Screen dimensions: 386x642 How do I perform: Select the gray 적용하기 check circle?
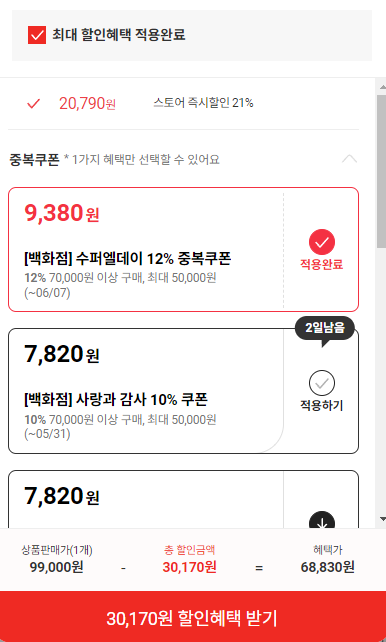[x=322, y=383]
